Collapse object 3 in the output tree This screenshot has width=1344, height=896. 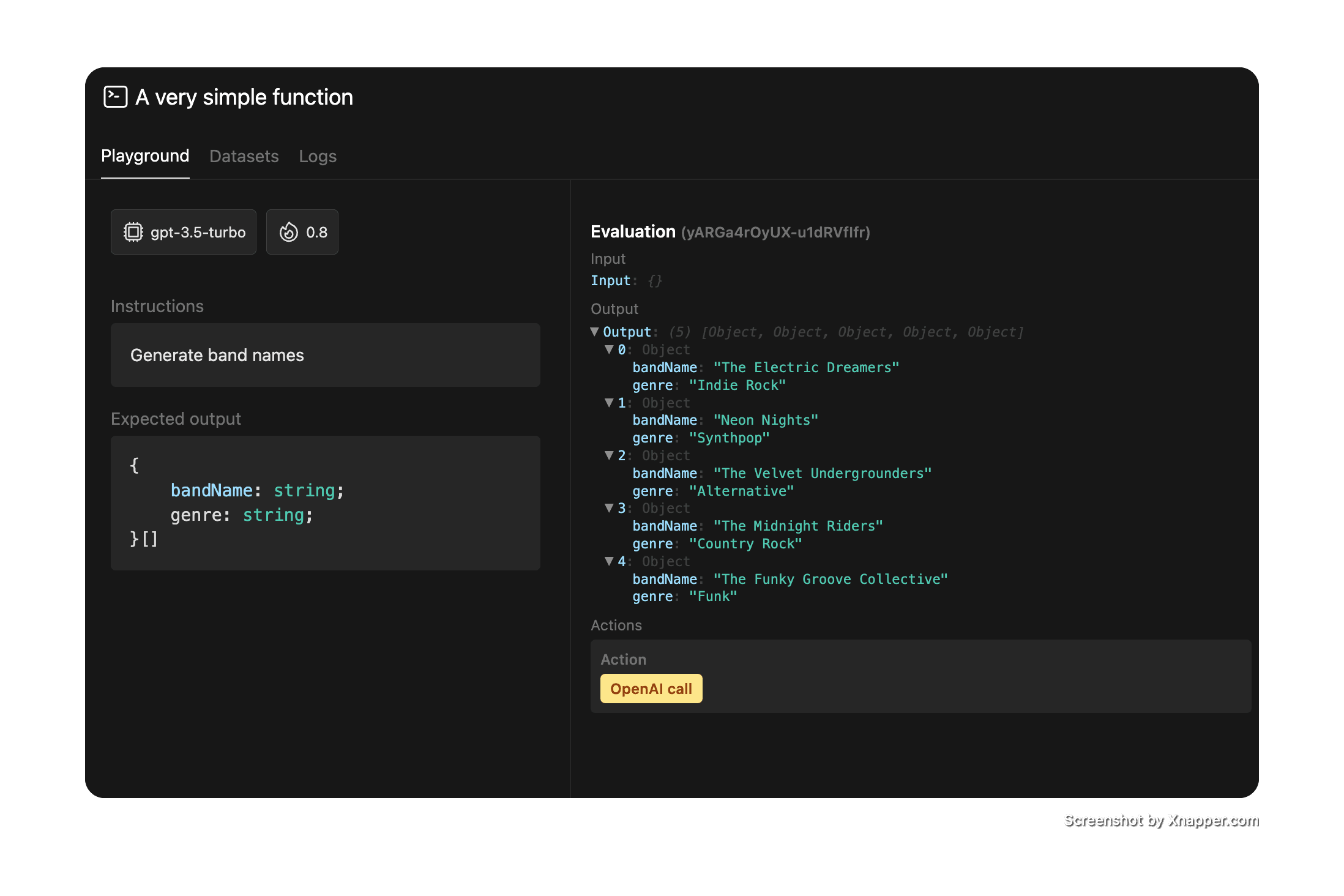(x=609, y=508)
